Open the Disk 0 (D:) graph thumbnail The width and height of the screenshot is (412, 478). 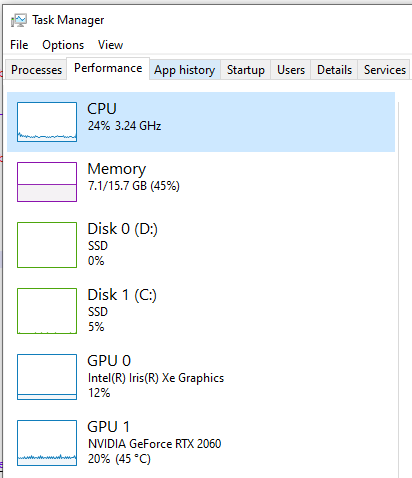pos(47,245)
